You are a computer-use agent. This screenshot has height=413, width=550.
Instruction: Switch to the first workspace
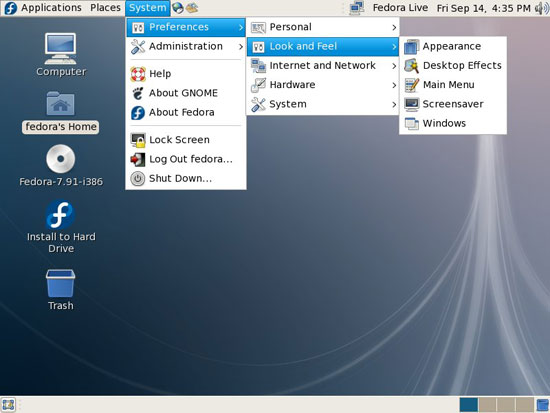pyautogui.click(x=469, y=405)
